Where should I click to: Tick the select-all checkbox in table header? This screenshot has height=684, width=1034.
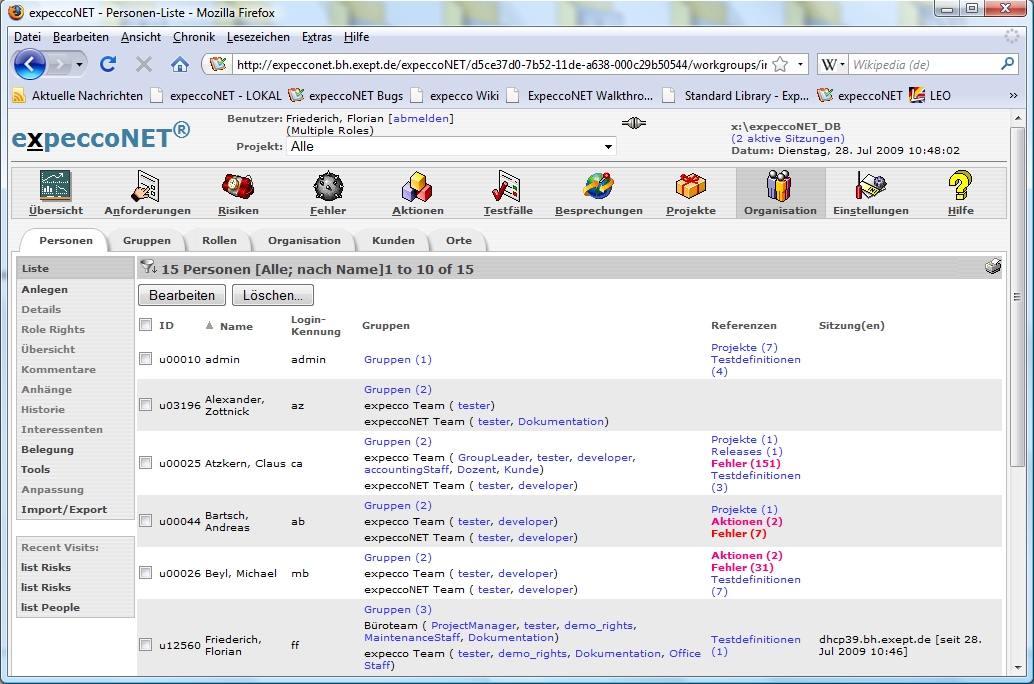click(146, 325)
